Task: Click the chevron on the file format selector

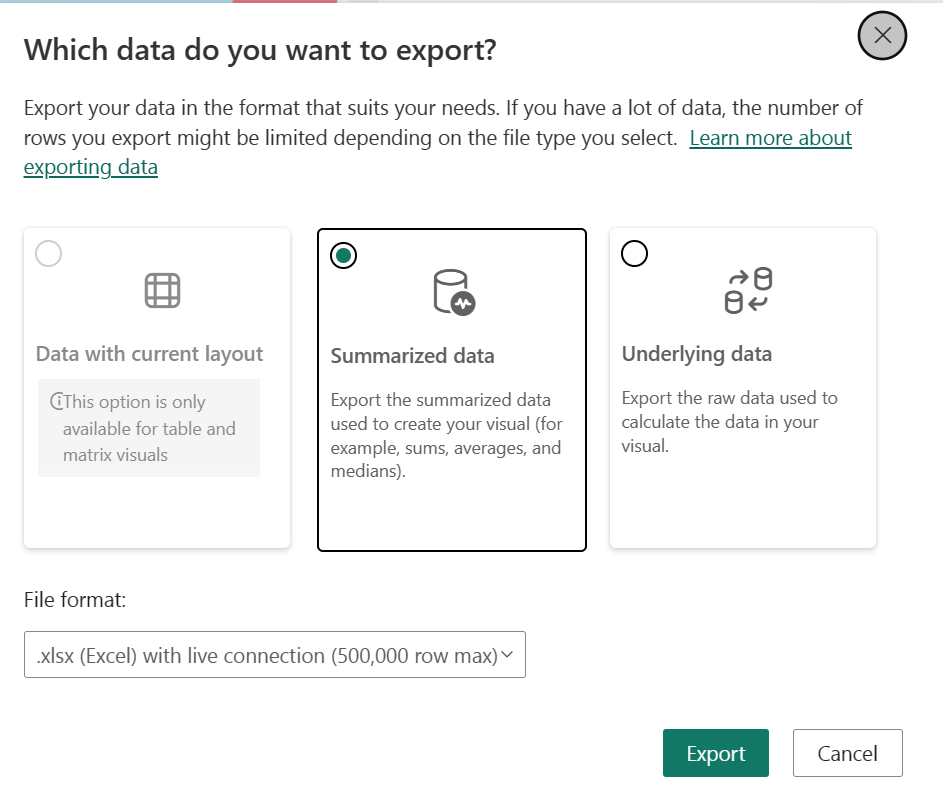Action: pyautogui.click(x=508, y=654)
